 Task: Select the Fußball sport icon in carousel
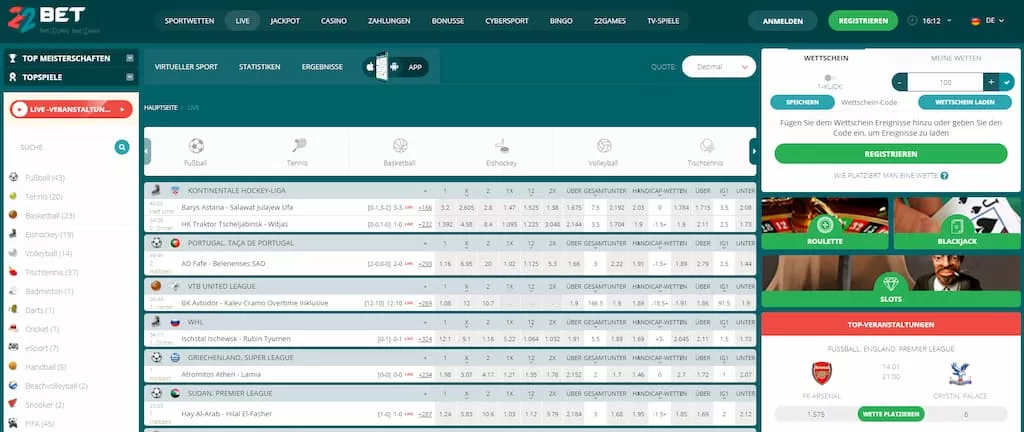coord(196,146)
